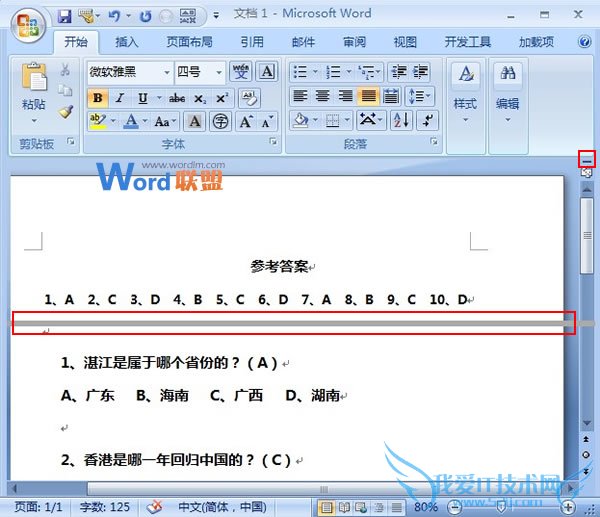Image resolution: width=600 pixels, height=517 pixels.
Task: Activate the Format Painter brush
Action: [x=65, y=111]
